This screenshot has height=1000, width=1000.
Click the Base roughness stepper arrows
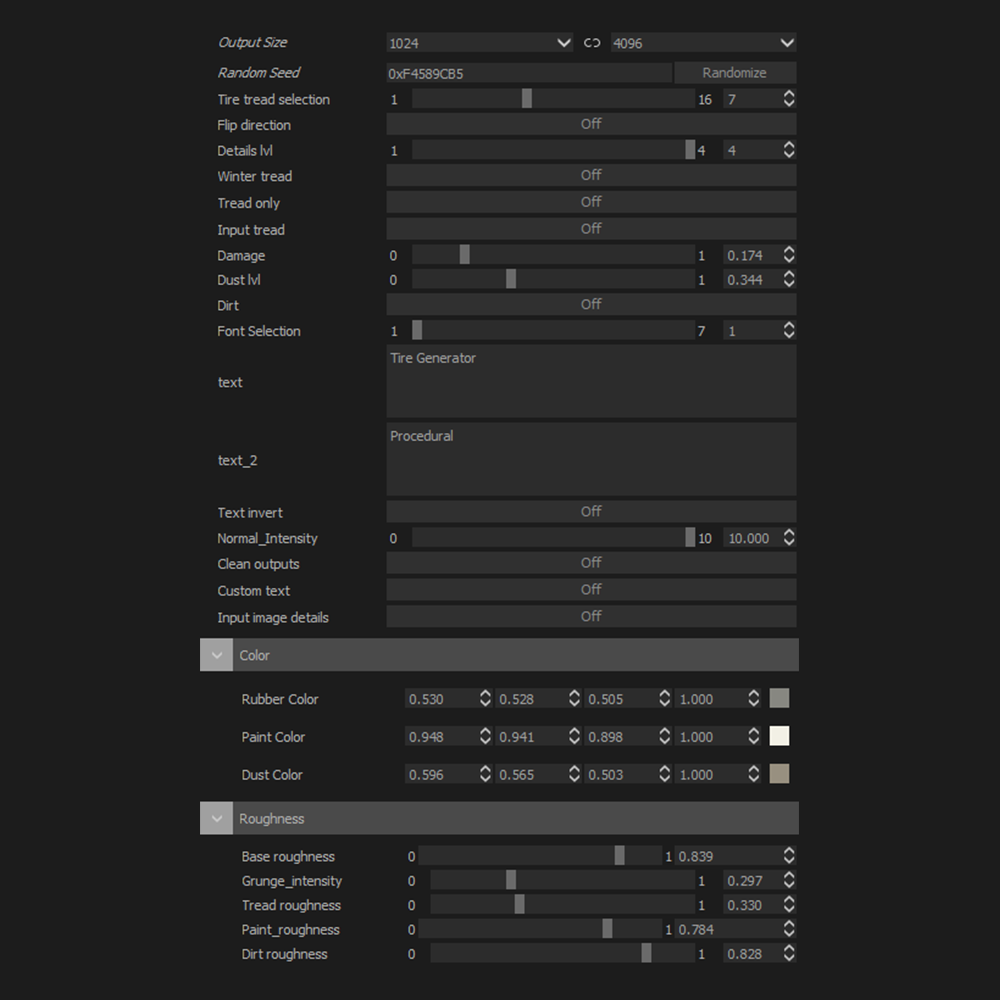pos(789,855)
